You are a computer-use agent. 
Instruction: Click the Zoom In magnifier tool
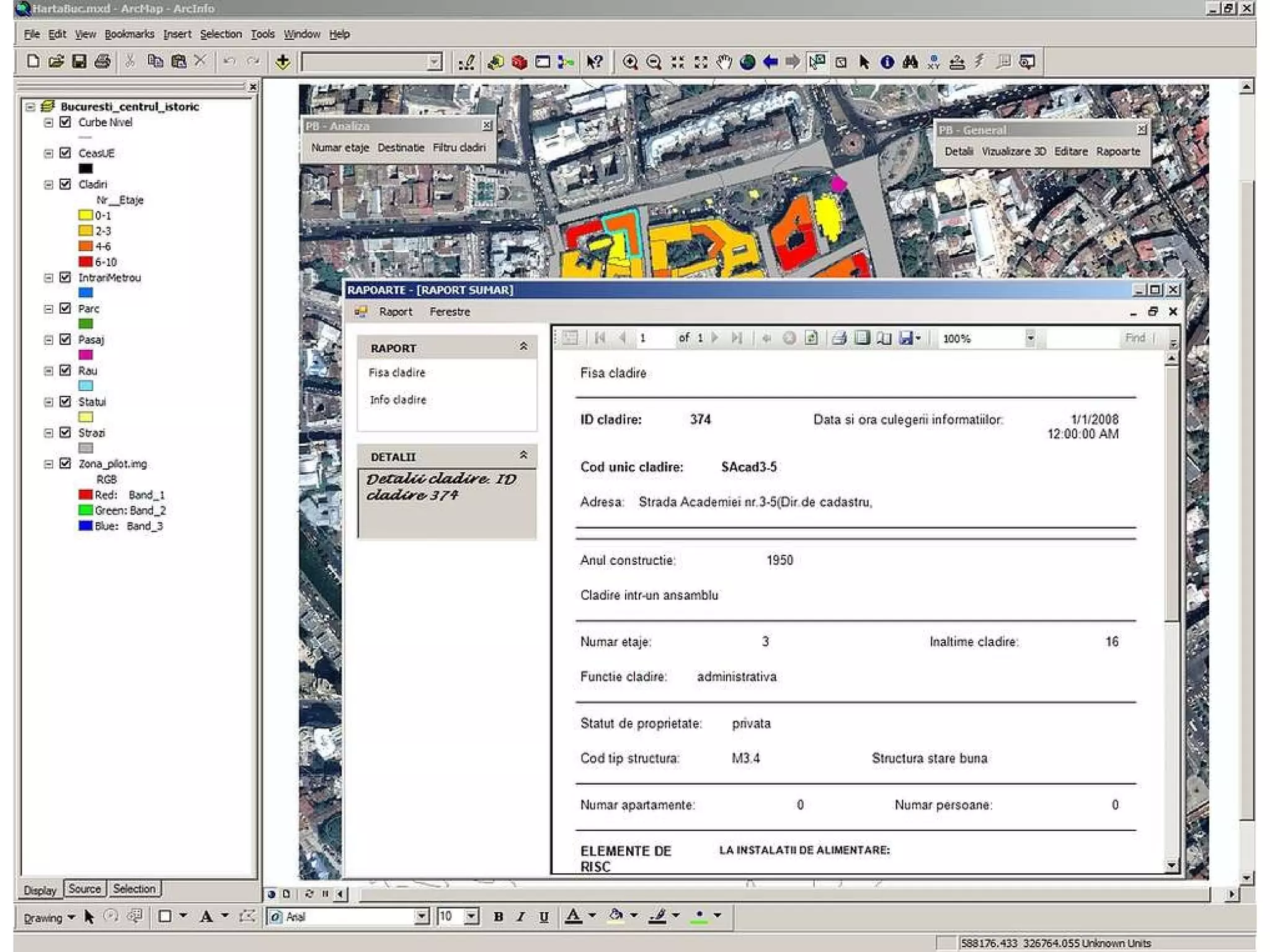pos(630,62)
